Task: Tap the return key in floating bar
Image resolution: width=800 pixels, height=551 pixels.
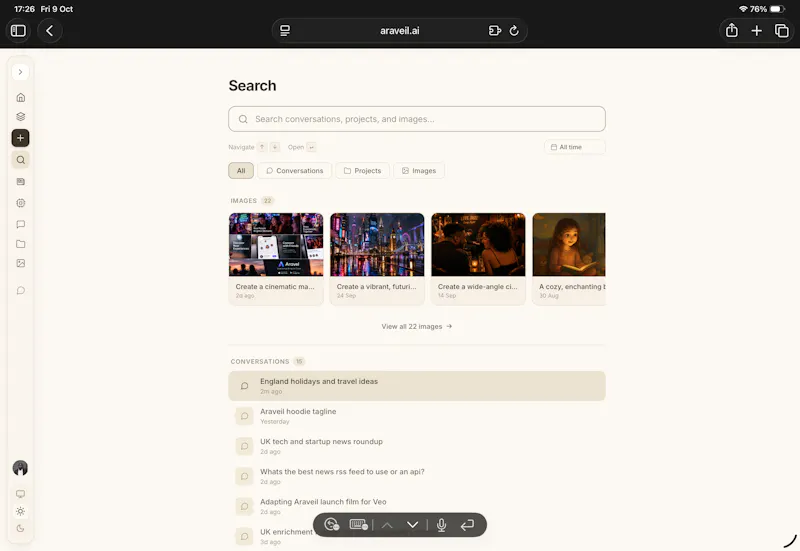Action: 467,524
